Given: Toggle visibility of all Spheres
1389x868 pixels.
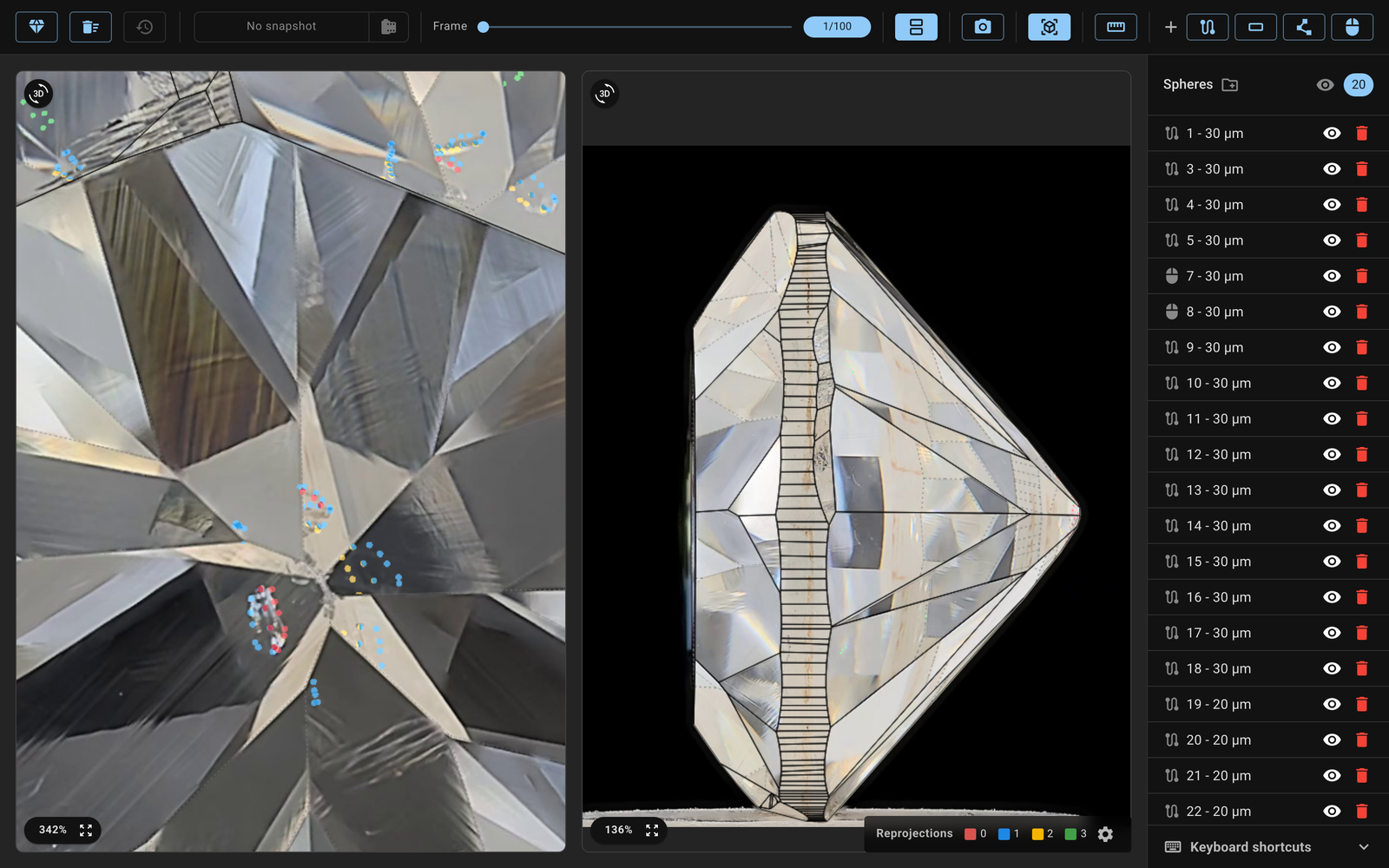Looking at the screenshot, I should (x=1325, y=85).
